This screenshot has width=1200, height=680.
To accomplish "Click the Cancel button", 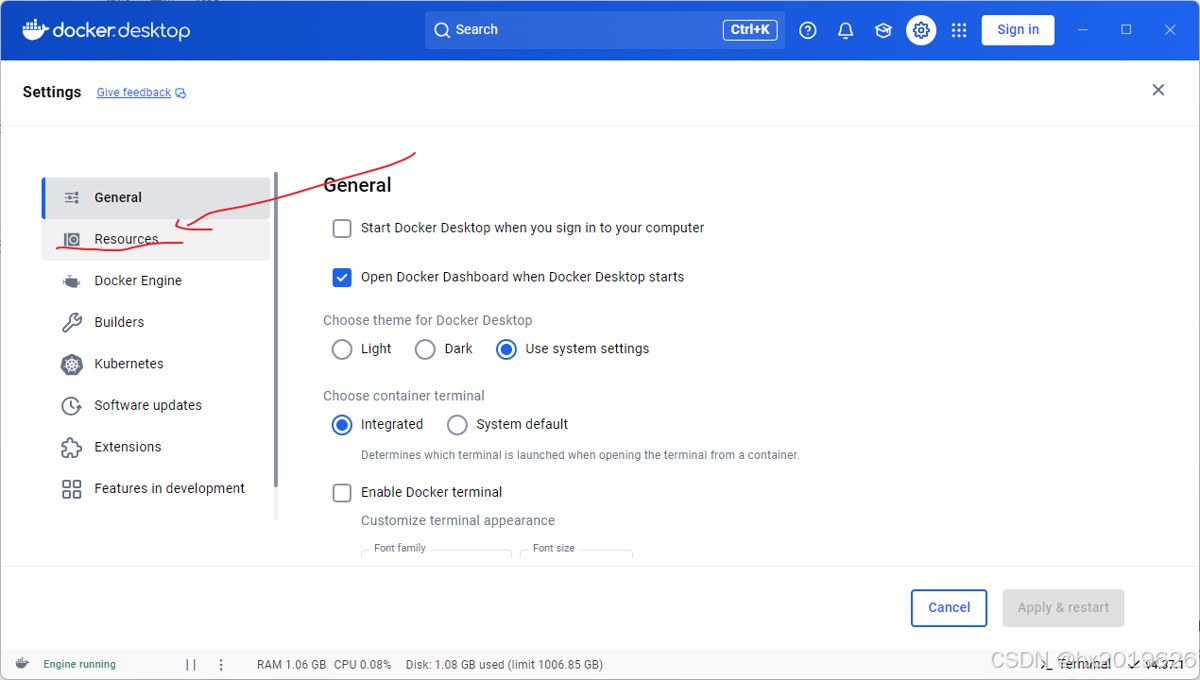I will point(949,608).
